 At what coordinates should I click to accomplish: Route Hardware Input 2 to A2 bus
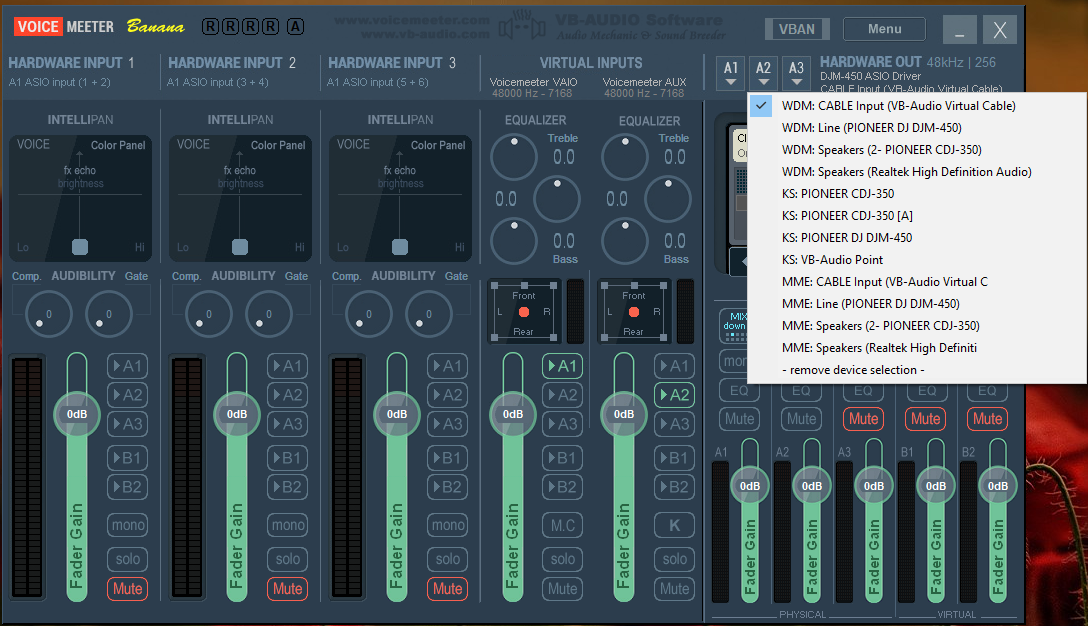coord(287,395)
